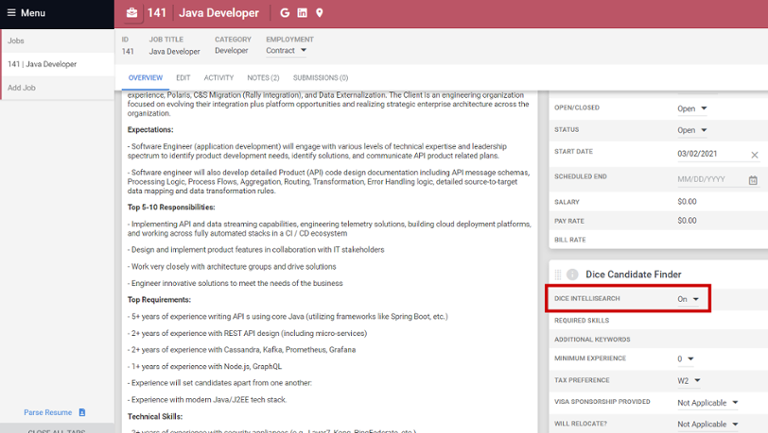Click Add Job in sidebar
Screen dimensions: 768x433
pos(58,88)
